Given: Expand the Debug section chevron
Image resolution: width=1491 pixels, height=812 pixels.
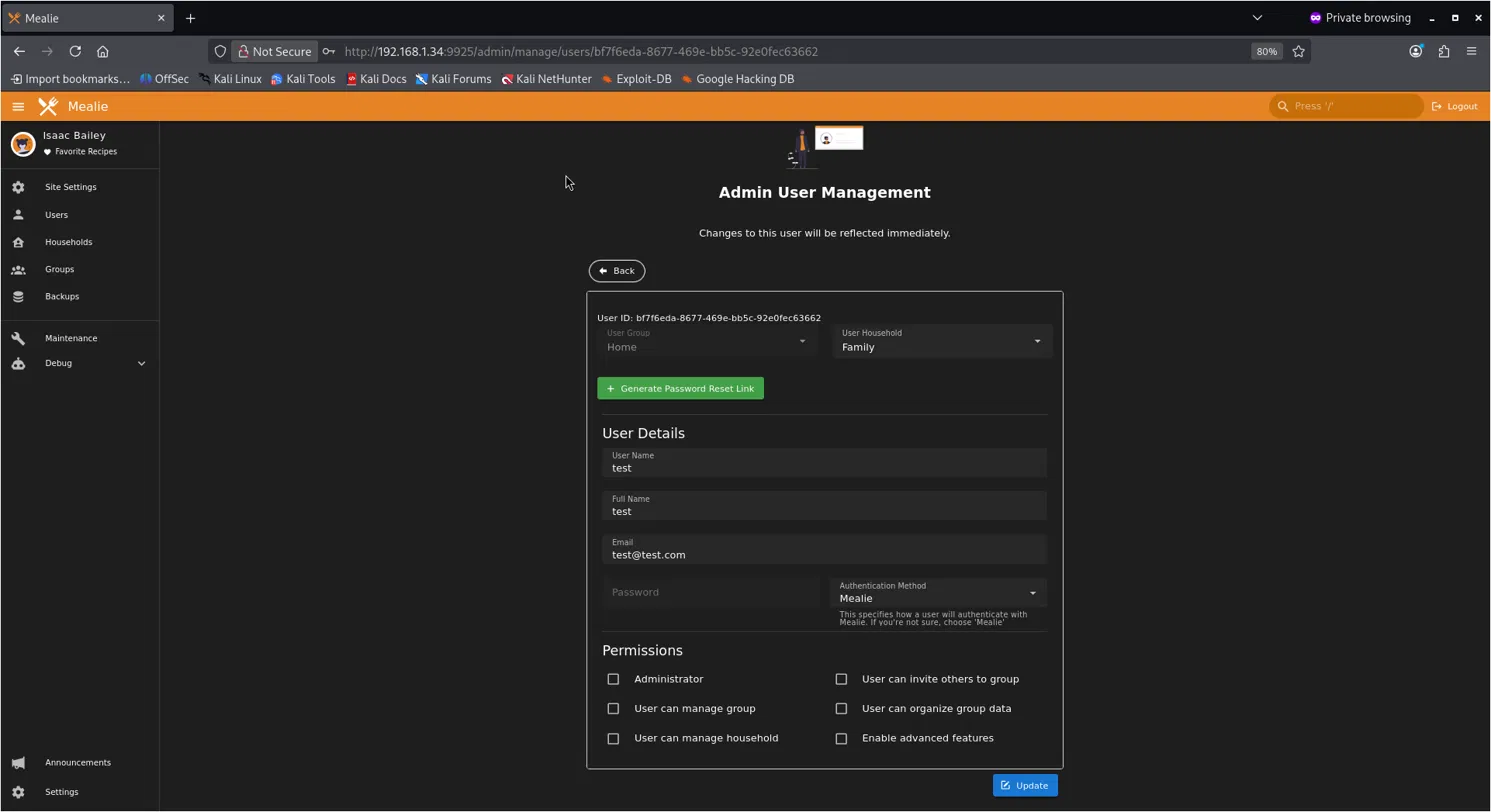Looking at the screenshot, I should (x=141, y=363).
